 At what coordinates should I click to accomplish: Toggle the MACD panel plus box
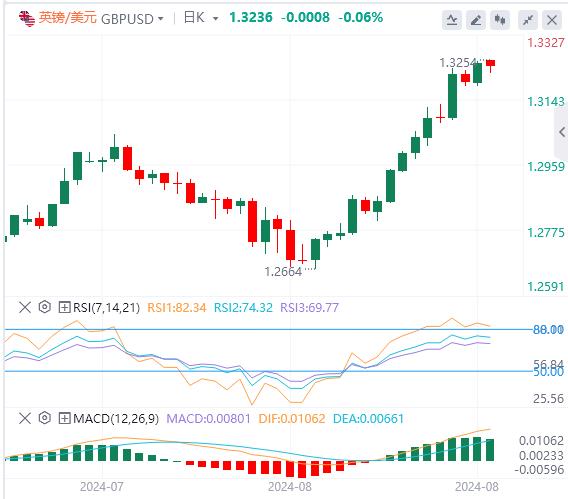64,419
